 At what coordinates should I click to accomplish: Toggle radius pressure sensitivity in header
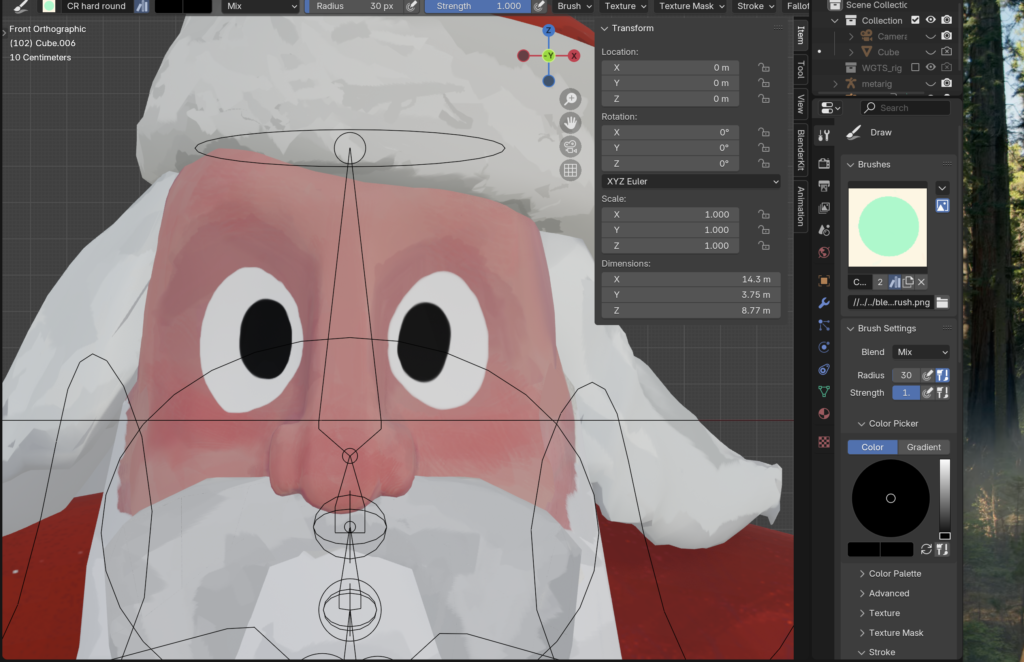coord(411,6)
